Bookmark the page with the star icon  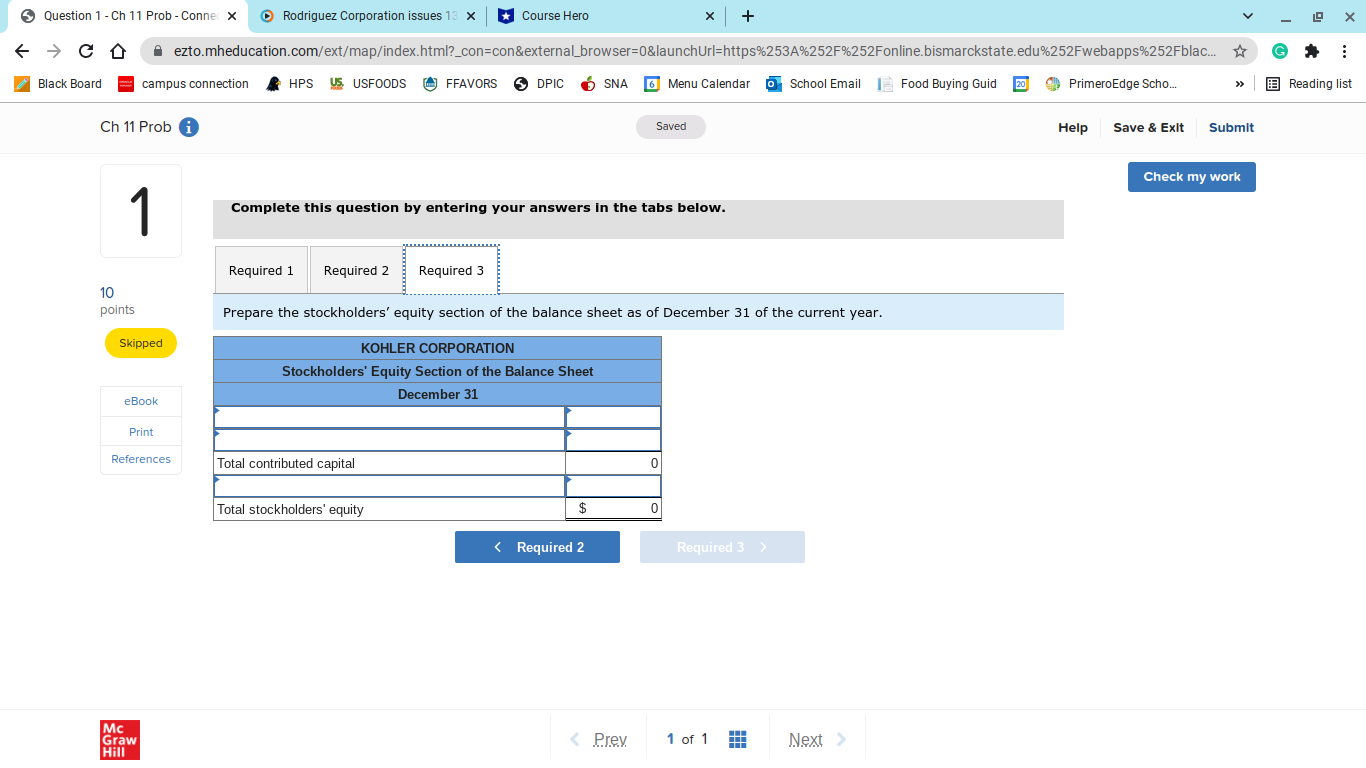point(1240,49)
